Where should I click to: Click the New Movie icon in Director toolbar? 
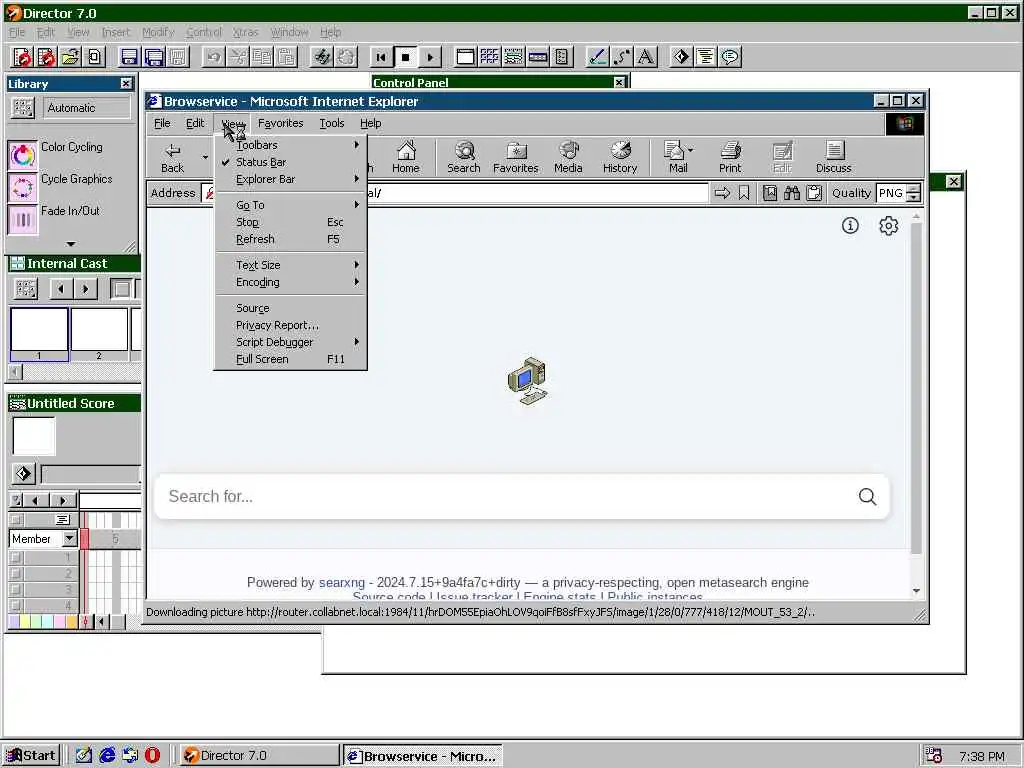click(x=22, y=57)
